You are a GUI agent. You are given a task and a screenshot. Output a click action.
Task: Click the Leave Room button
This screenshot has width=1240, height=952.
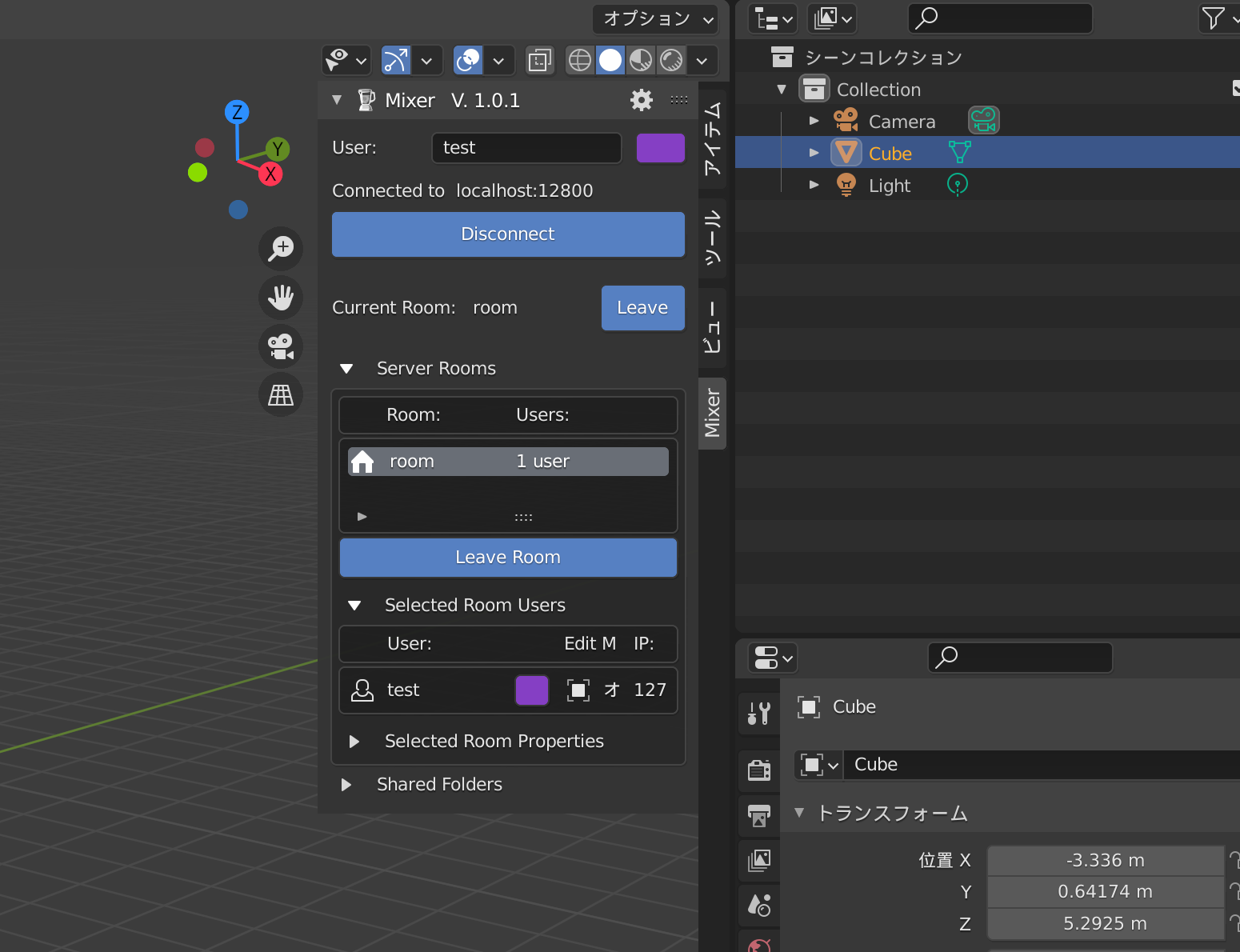click(508, 558)
